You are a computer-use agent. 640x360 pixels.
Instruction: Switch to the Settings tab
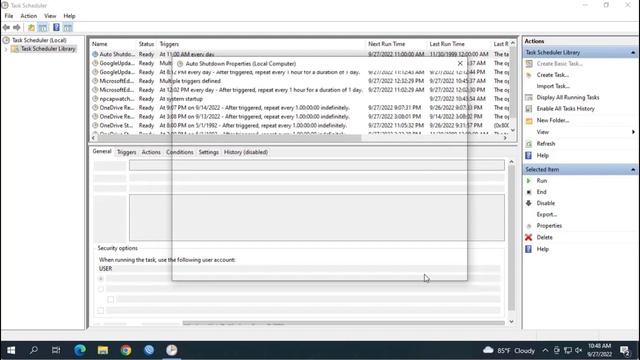(209, 152)
